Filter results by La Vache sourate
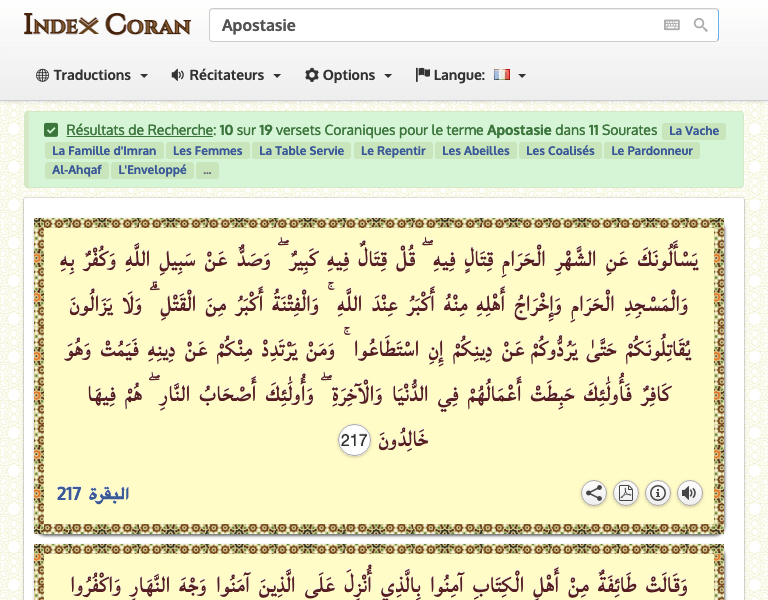768x600 pixels. pos(694,131)
